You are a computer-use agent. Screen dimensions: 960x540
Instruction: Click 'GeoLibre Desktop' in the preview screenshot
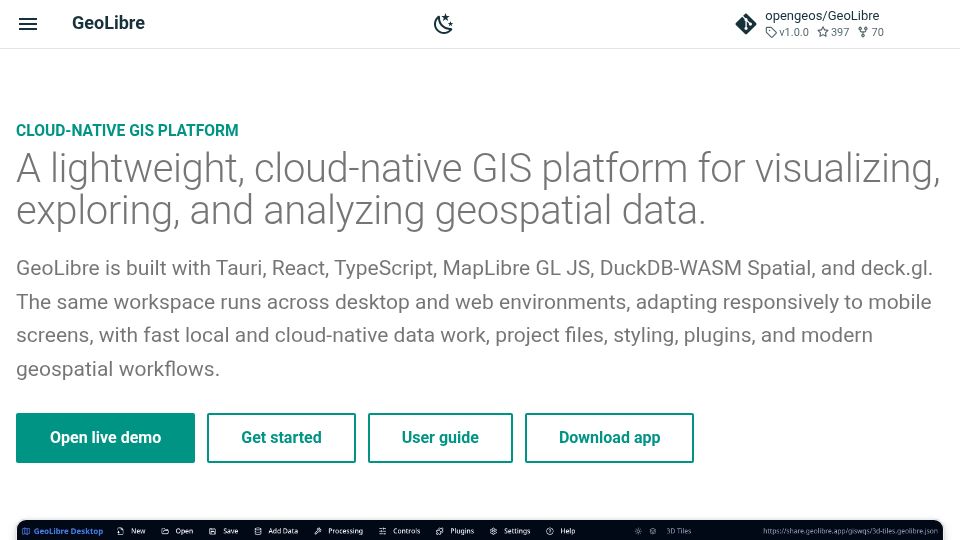click(x=62, y=531)
